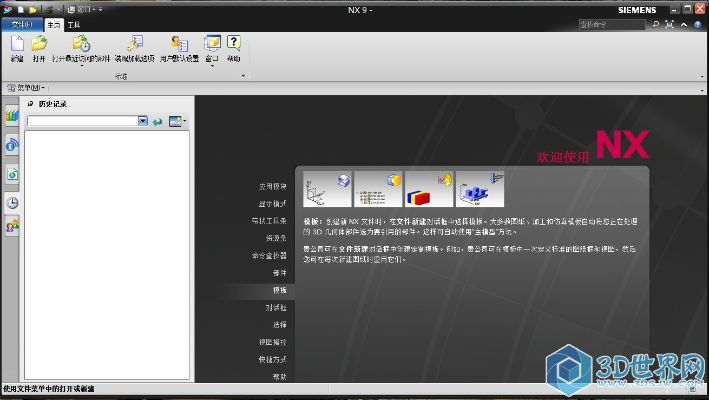709x400 pixels.
Task: Select 命令查找器 in welcome page list
Action: point(269,256)
